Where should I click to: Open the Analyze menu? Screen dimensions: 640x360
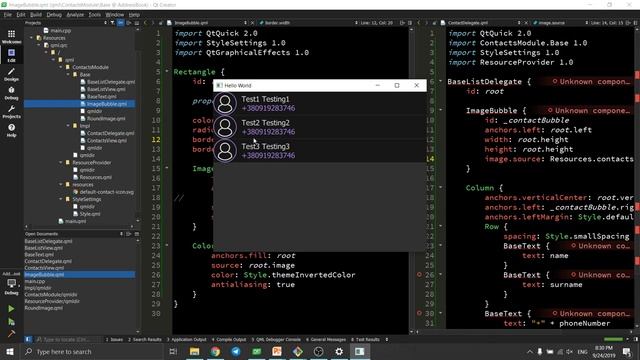(x=75, y=15)
